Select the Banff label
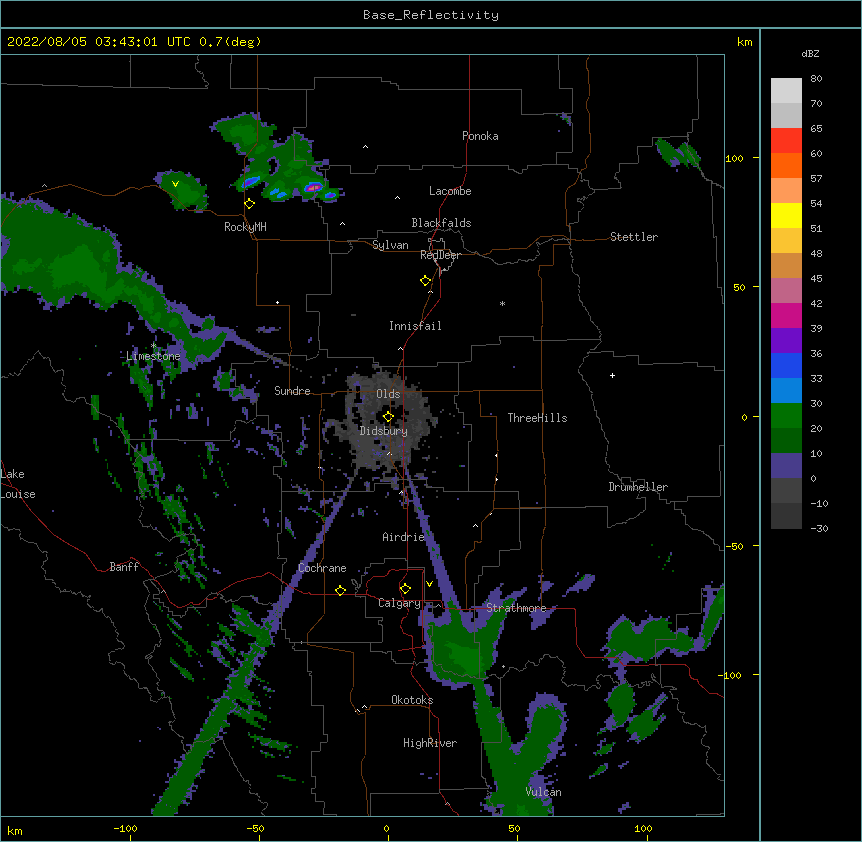Screen dimensions: 862x842 point(124,567)
